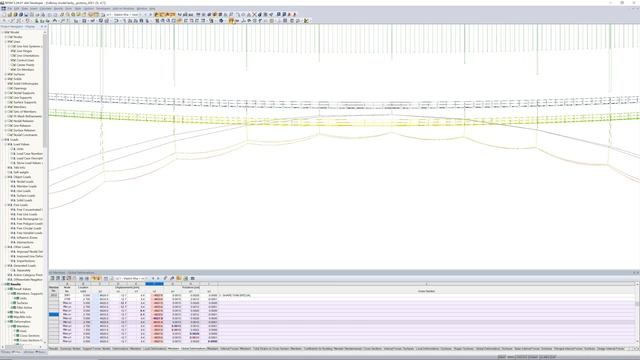Open the File menu

pos(9,8)
